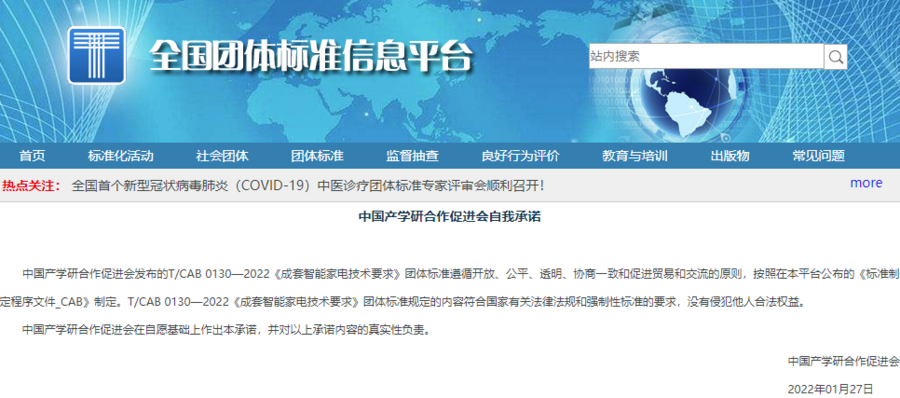
Task: Focus the 站内搜索 search field
Action: [x=707, y=57]
